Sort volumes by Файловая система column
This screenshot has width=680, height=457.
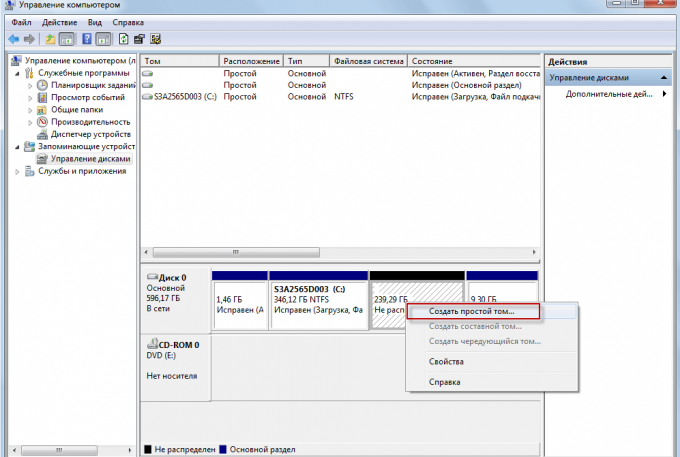(368, 61)
